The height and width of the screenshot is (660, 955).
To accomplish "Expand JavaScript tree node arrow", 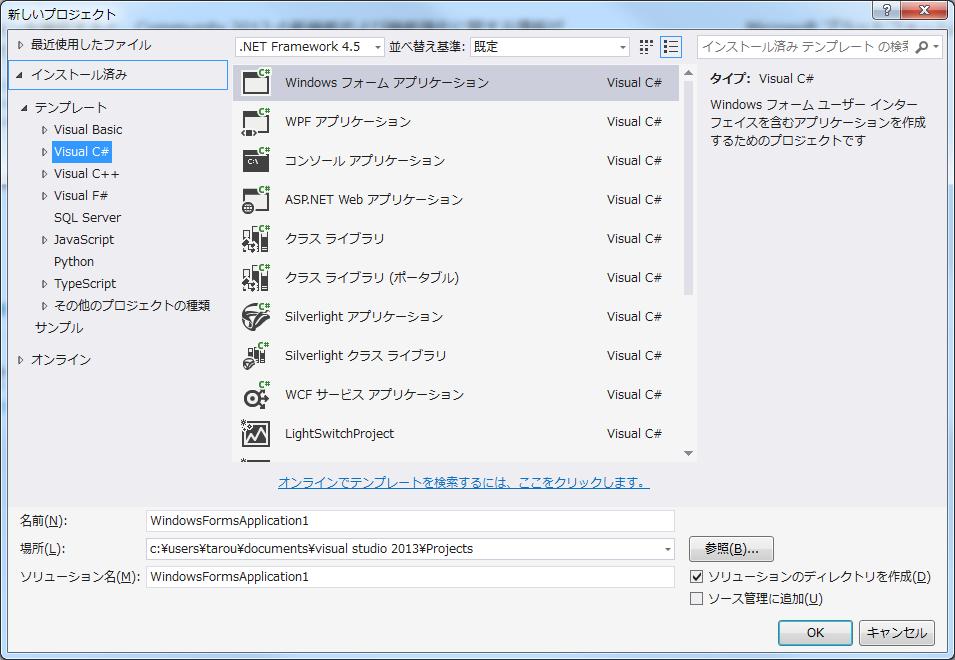I will [x=44, y=240].
